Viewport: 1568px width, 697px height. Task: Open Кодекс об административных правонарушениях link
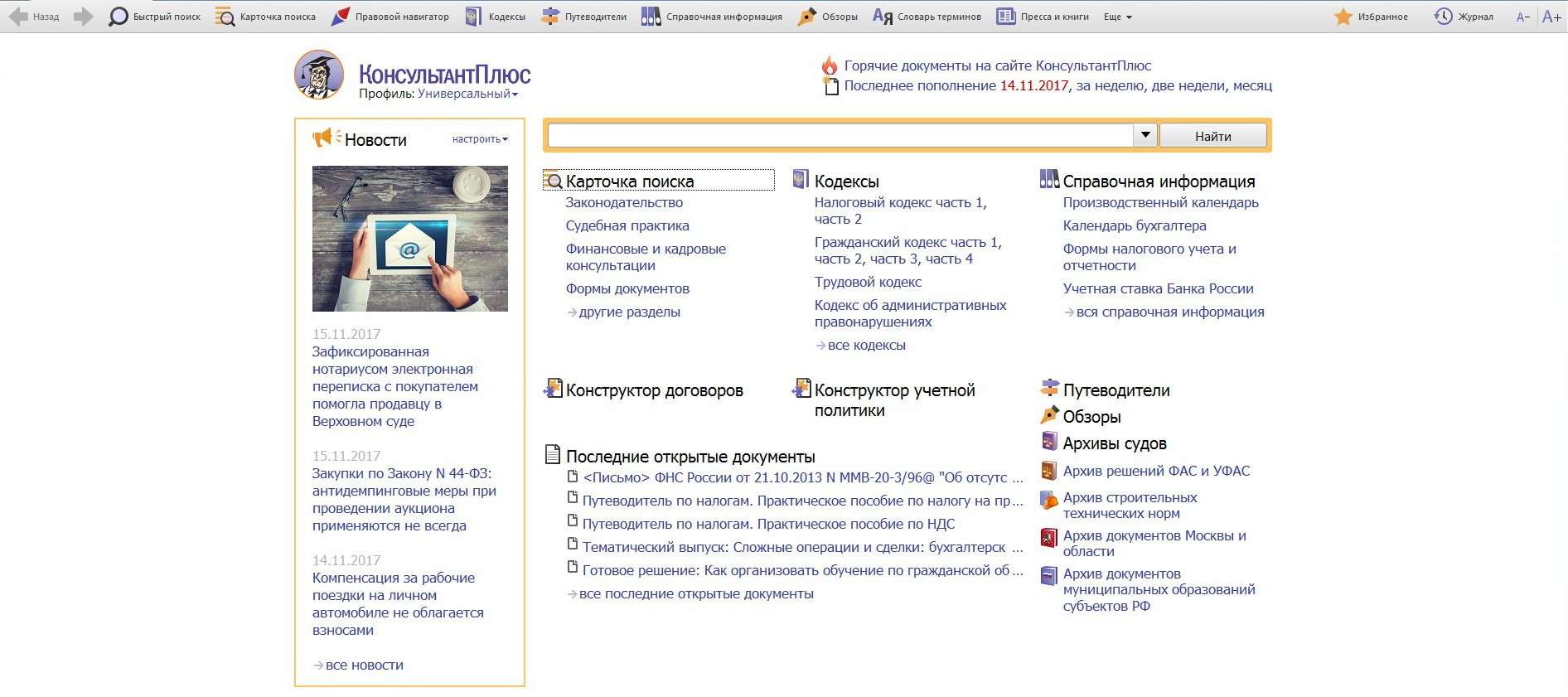(x=910, y=313)
